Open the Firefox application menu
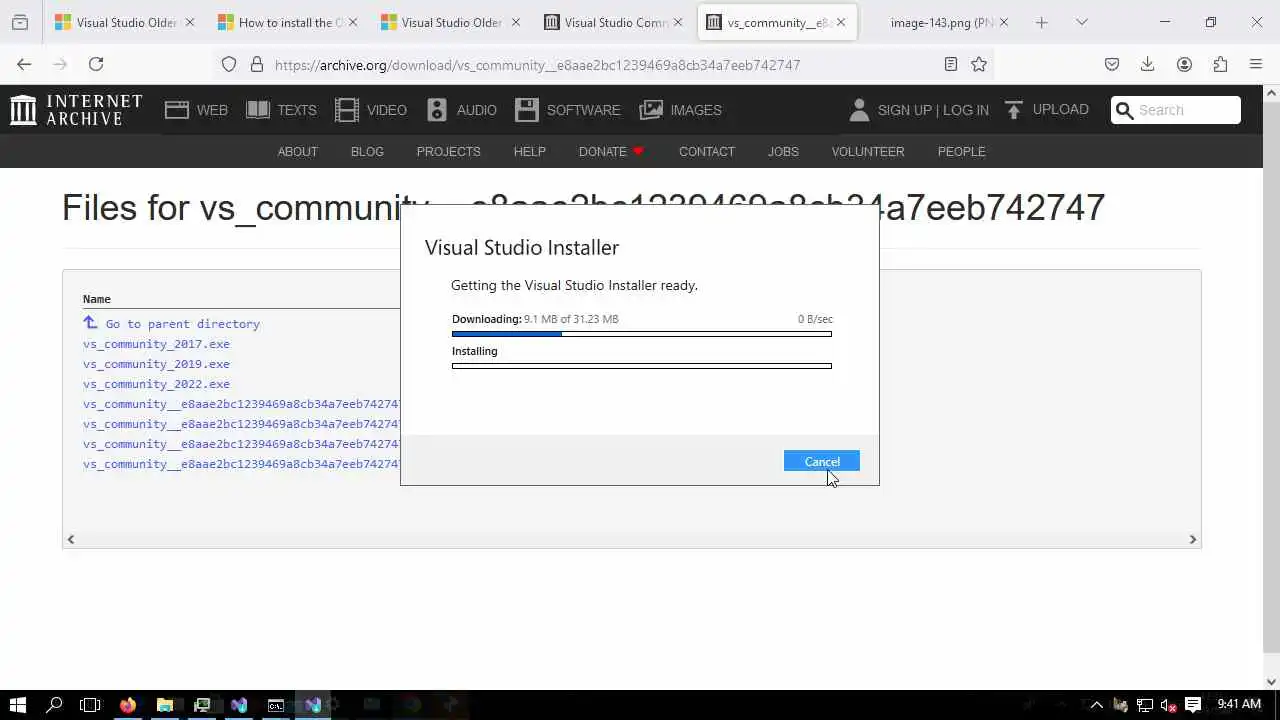Viewport: 1280px width, 720px height. [1256, 64]
